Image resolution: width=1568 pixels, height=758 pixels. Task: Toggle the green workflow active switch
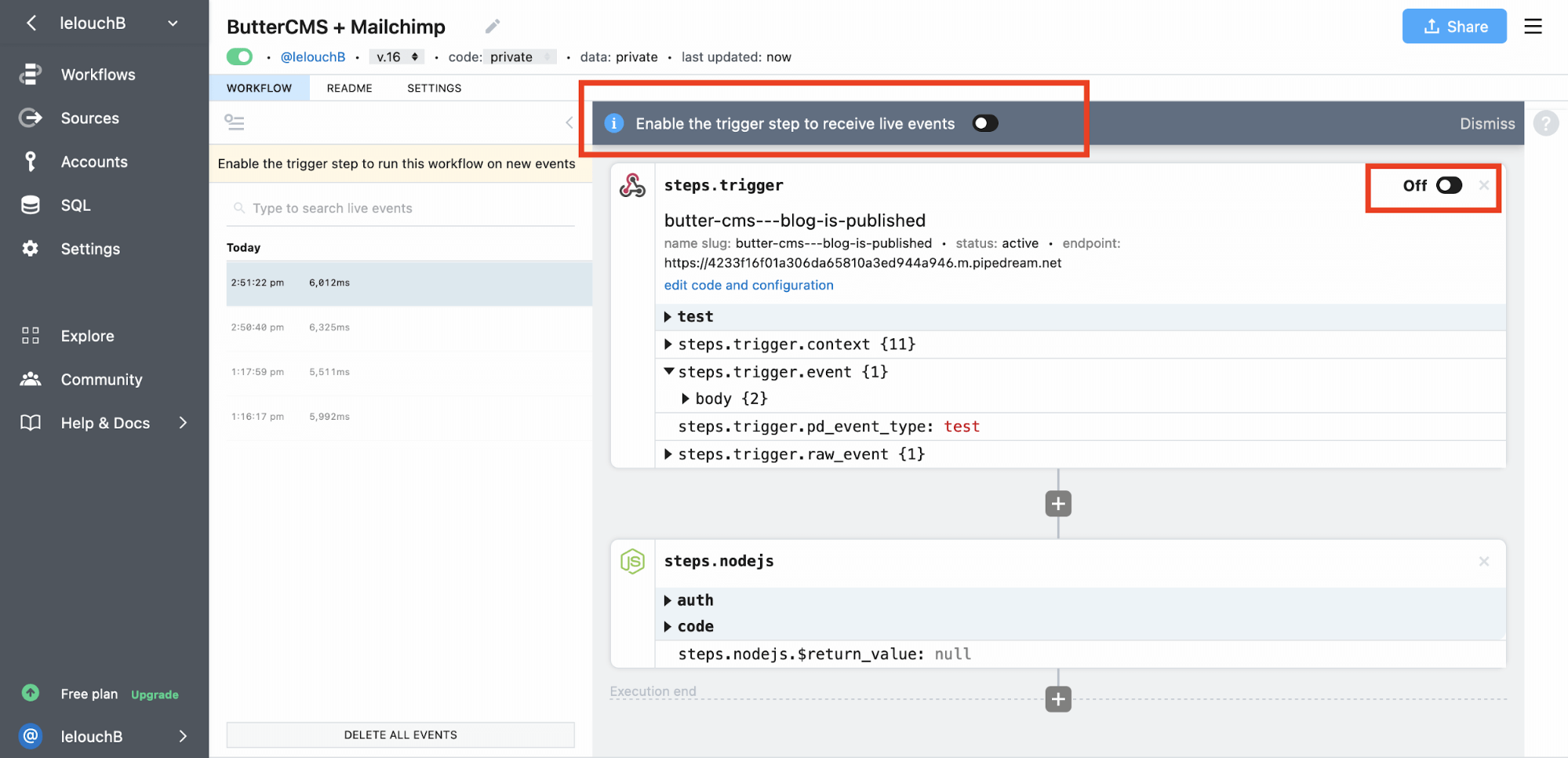239,56
